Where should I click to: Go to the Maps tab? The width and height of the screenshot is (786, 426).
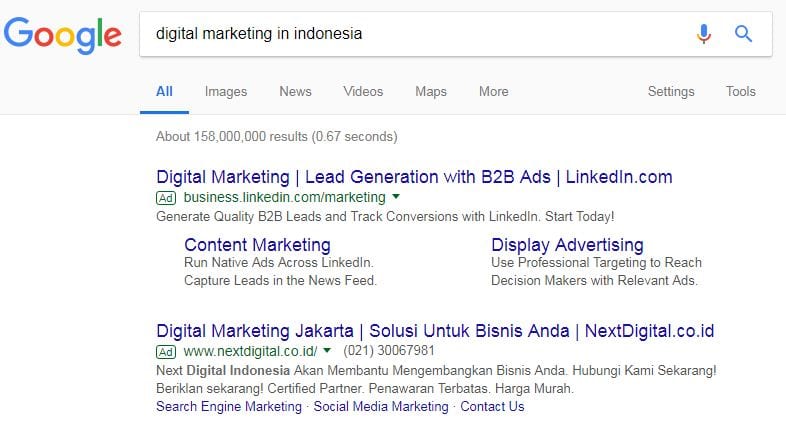431,91
